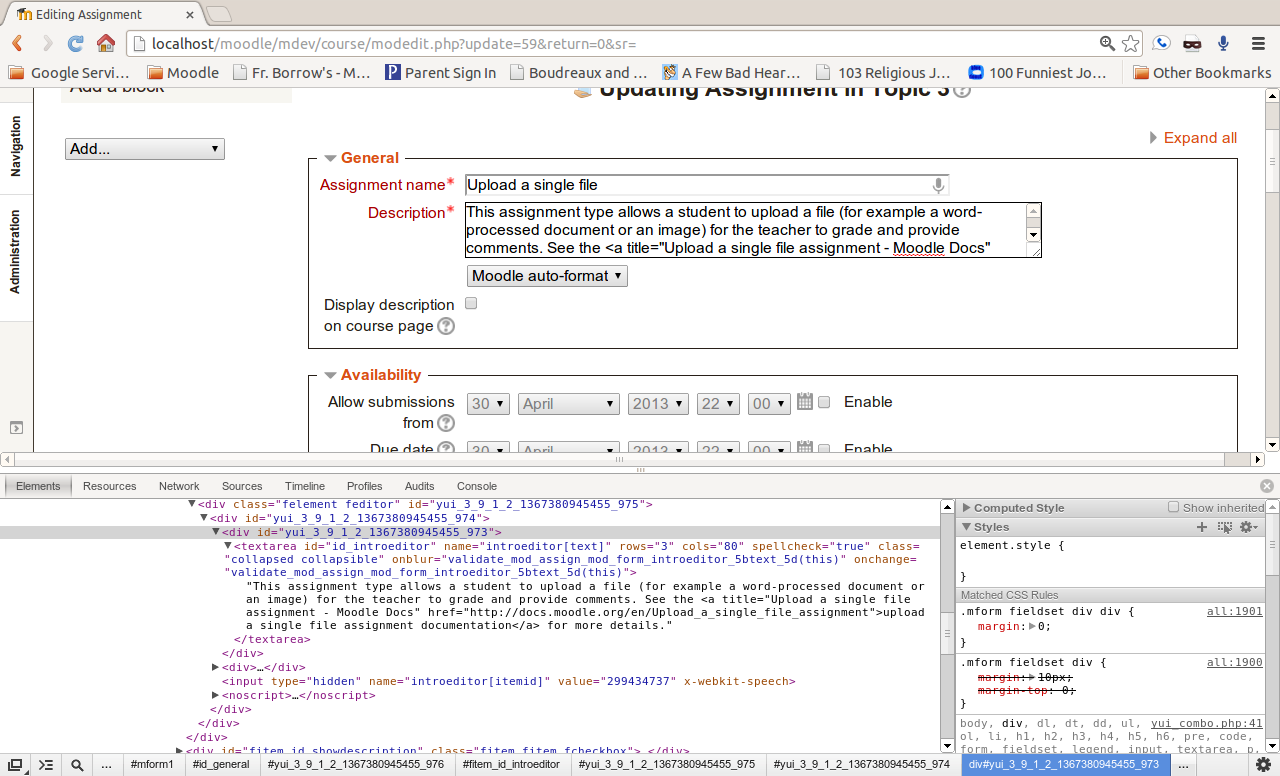Select #id_general in the breadcrumb bar
The height and width of the screenshot is (776, 1280).
[x=221, y=765]
